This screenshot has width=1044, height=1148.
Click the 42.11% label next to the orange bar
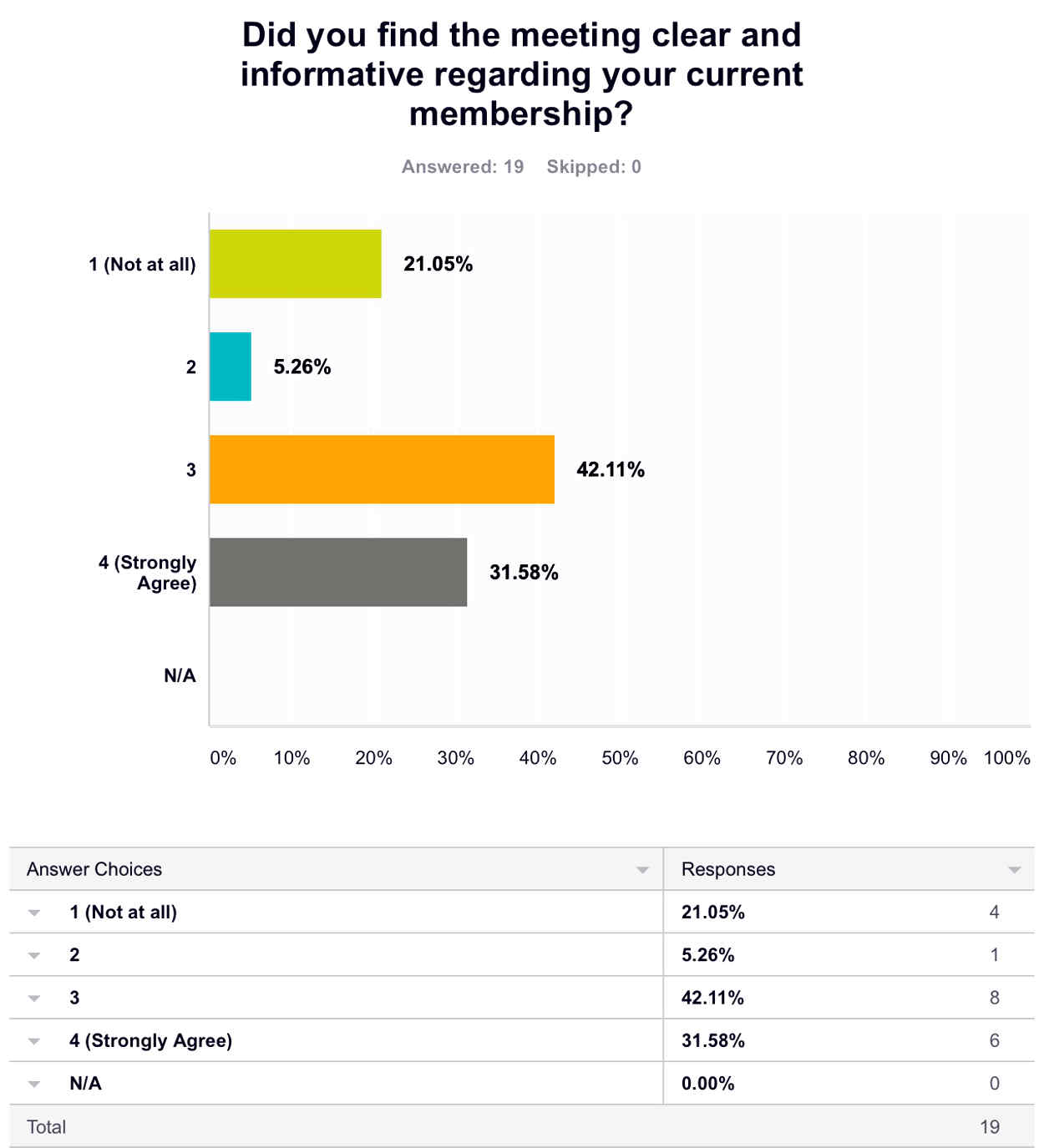pos(611,470)
